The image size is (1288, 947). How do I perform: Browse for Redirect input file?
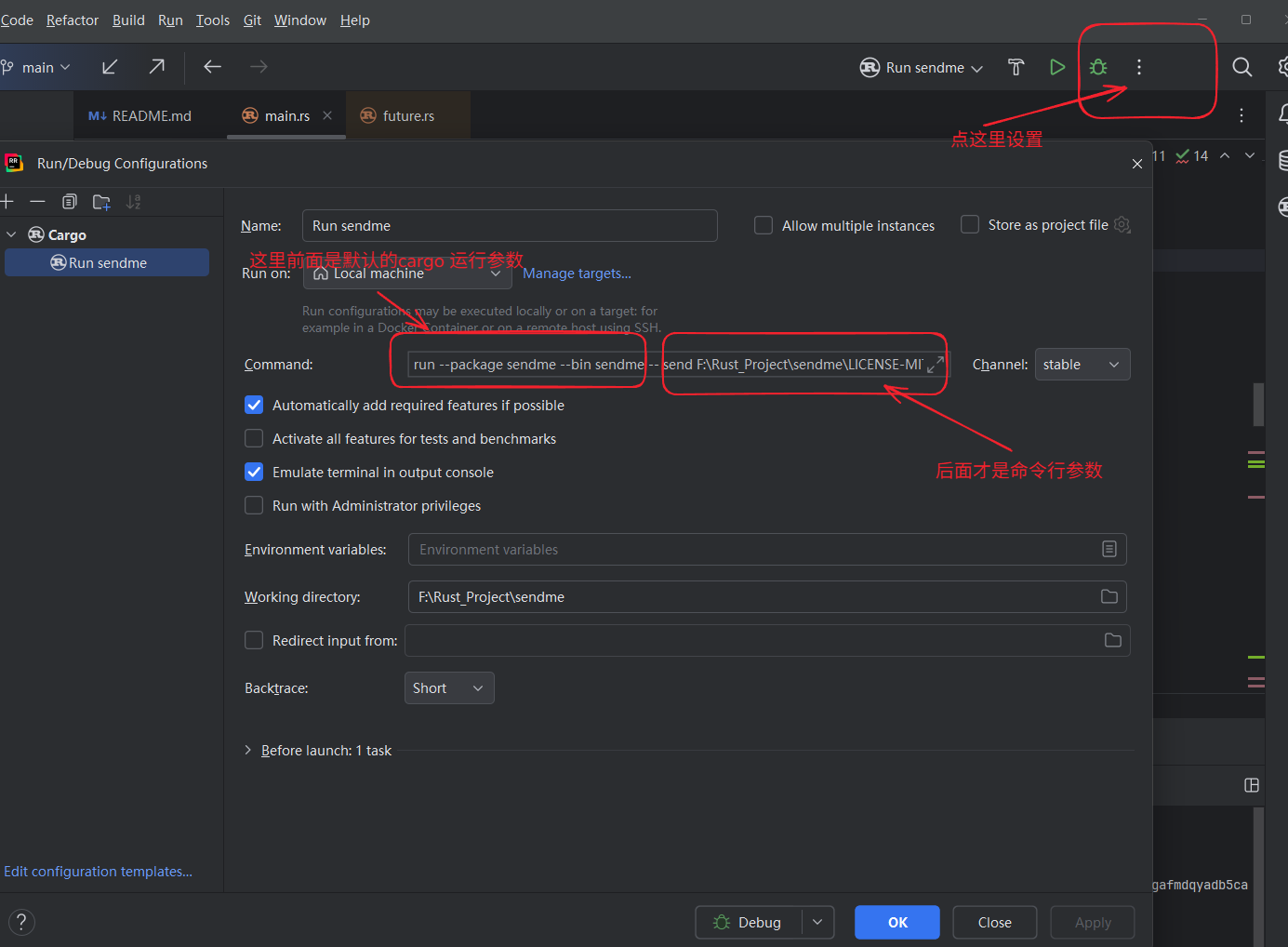(x=1113, y=640)
